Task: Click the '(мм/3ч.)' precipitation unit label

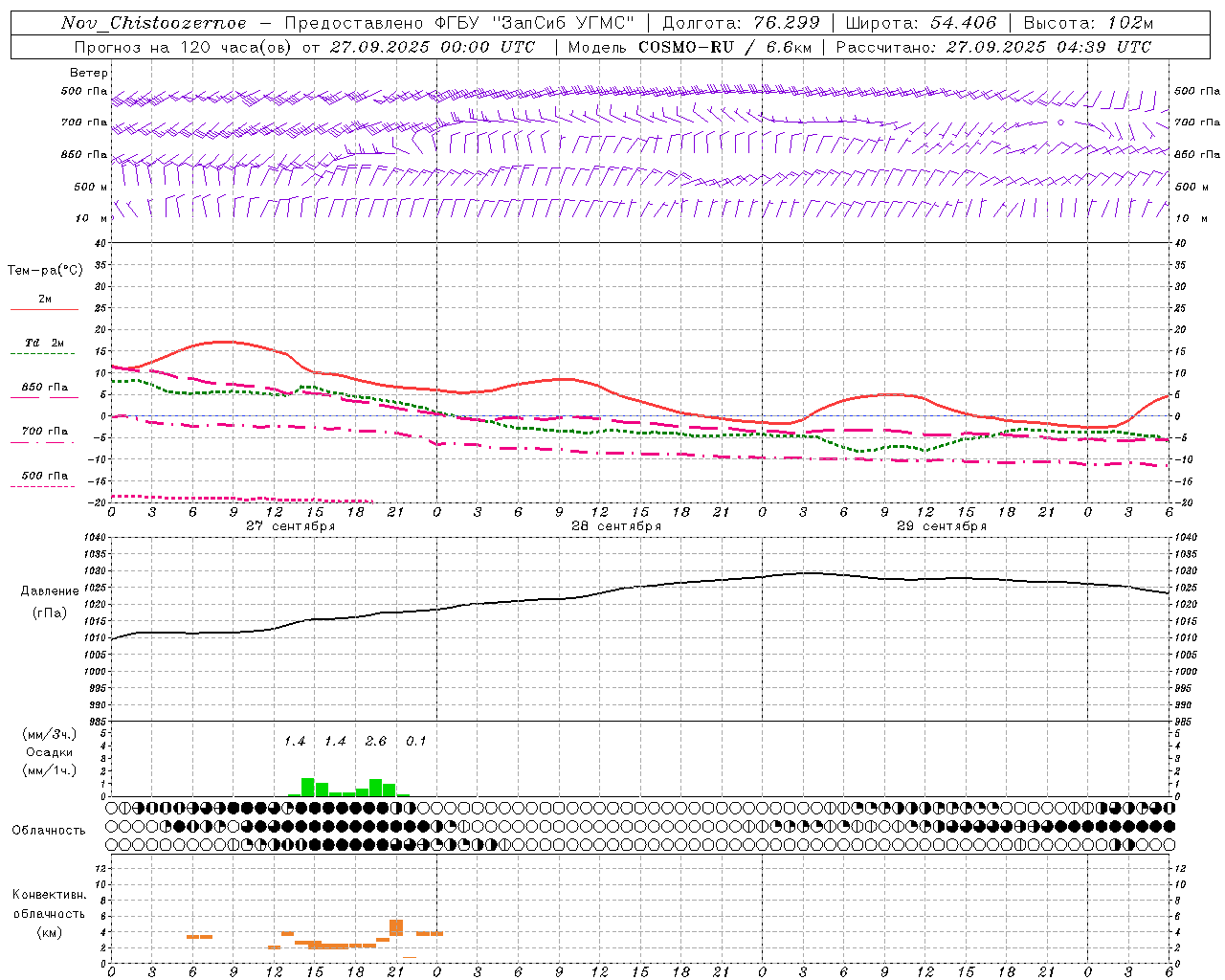Action: (48, 734)
